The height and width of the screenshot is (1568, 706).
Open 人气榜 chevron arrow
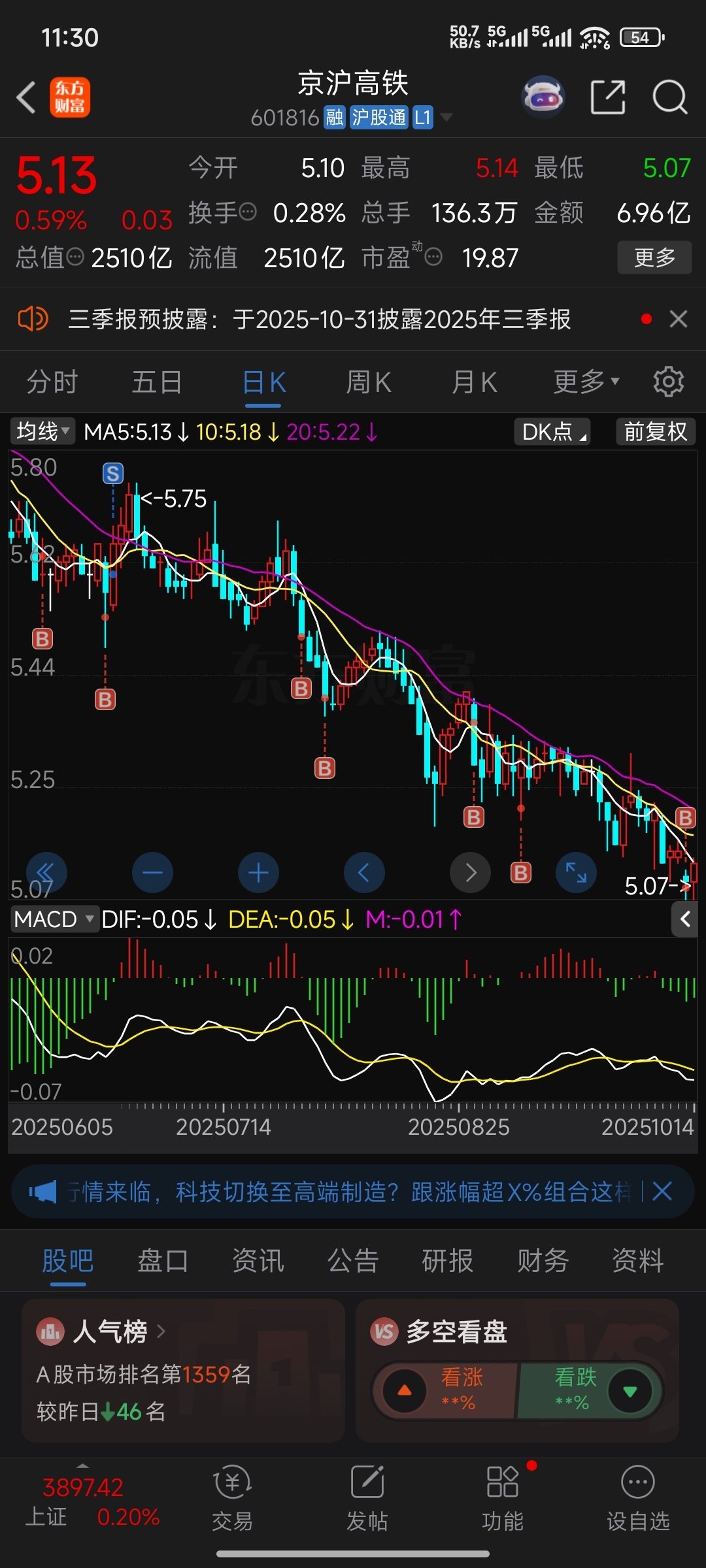[x=161, y=1331]
